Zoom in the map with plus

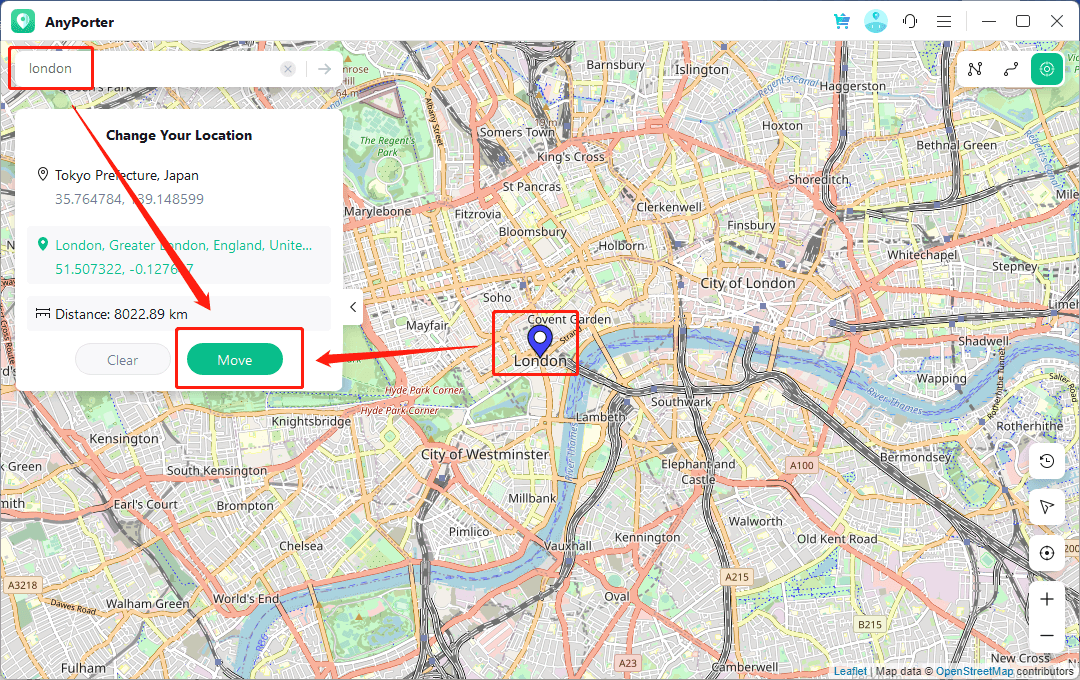tap(1047, 599)
